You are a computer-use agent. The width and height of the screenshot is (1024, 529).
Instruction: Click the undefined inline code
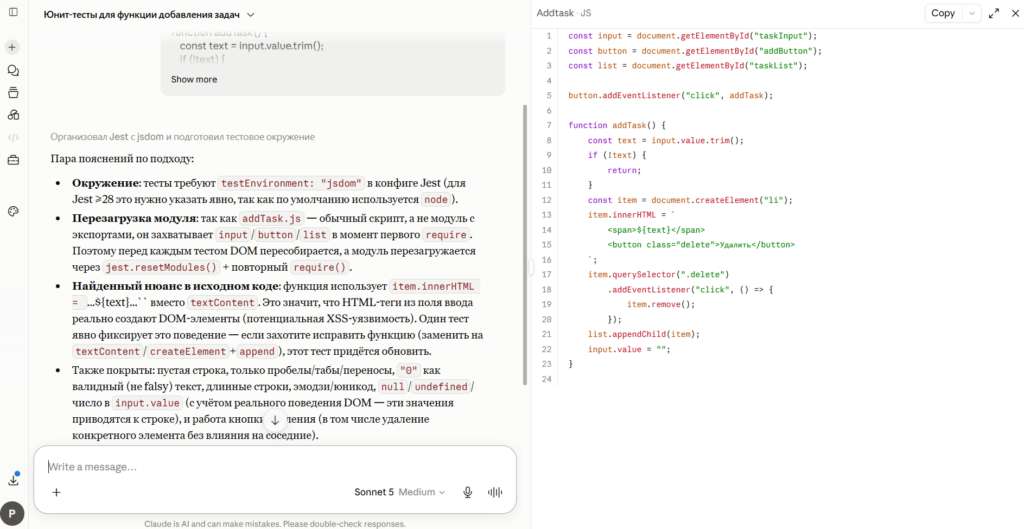pos(441,387)
